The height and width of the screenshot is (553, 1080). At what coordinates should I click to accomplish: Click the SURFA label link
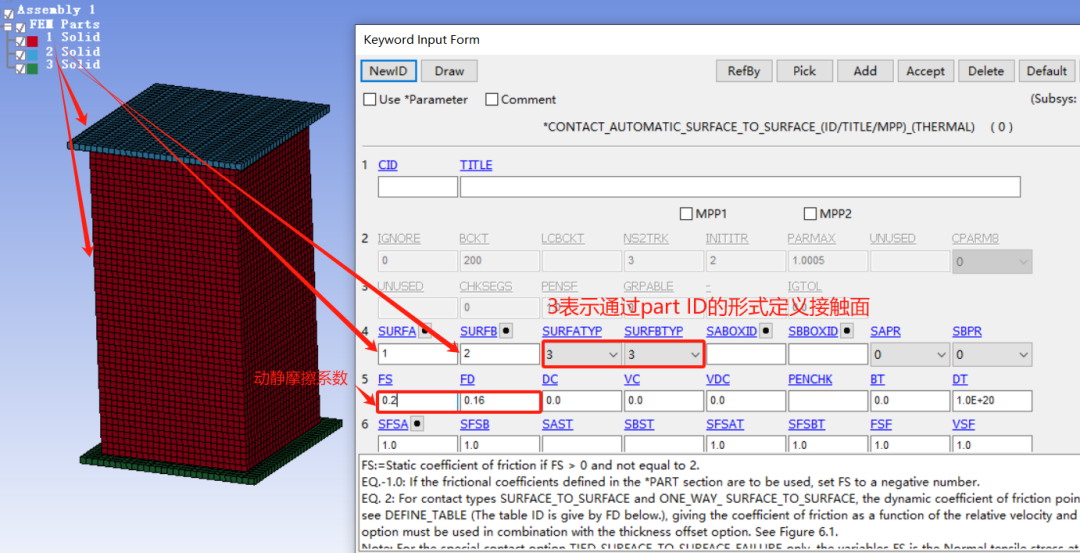[397, 331]
